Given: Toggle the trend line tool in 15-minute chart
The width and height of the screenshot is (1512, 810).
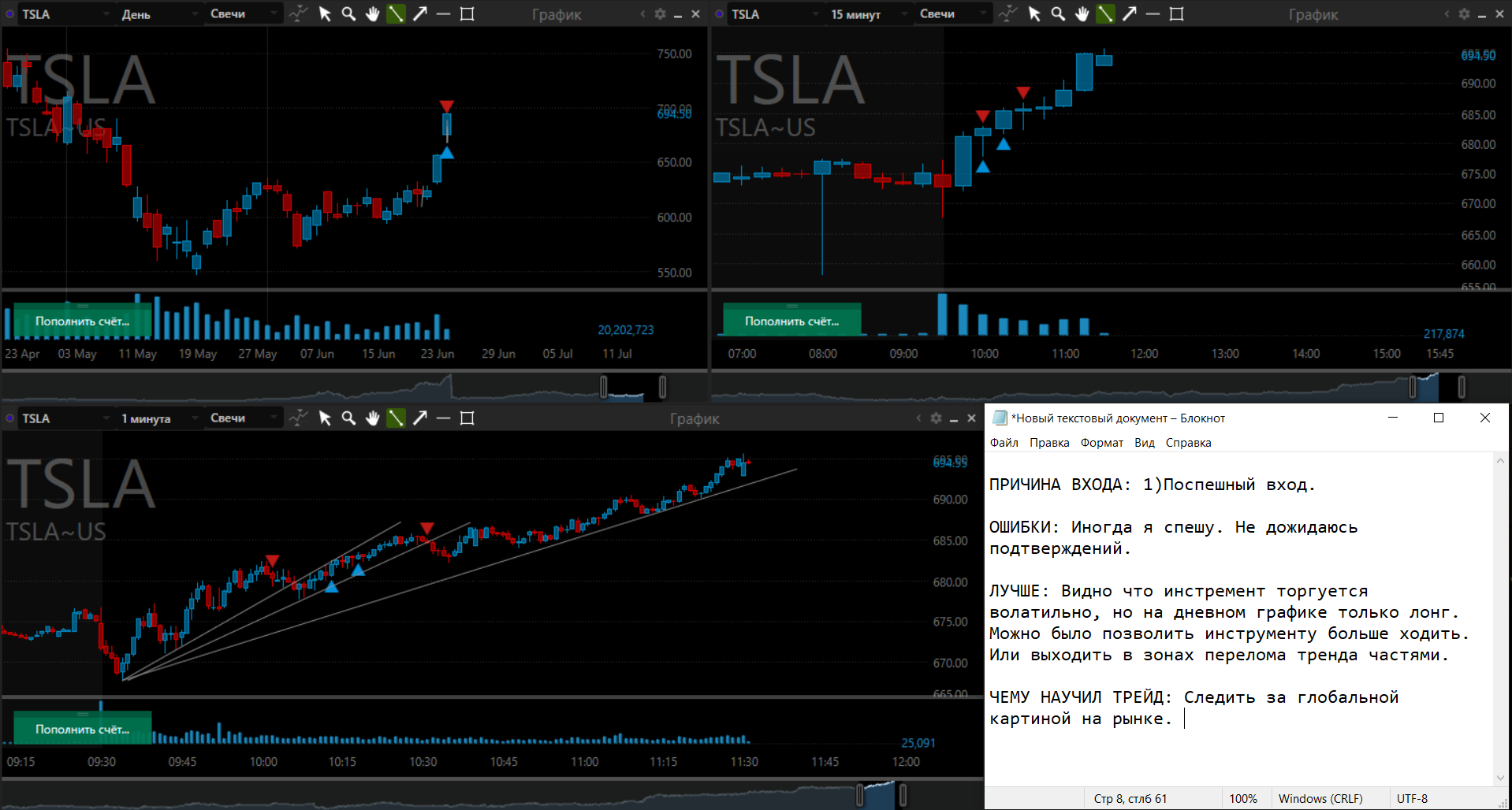Looking at the screenshot, I should click(1105, 13).
